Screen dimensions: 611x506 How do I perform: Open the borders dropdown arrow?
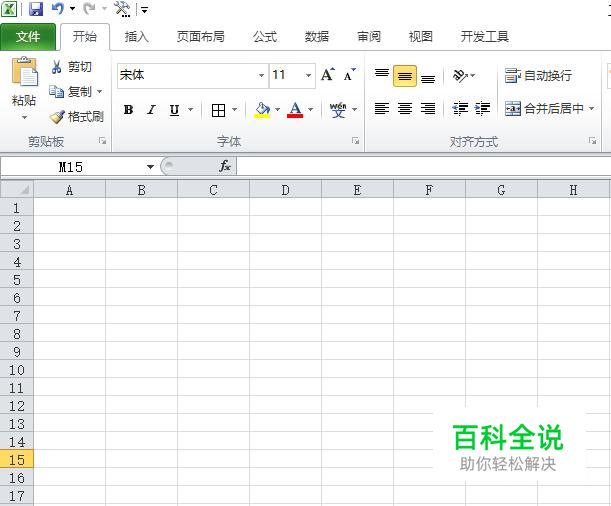click(x=235, y=109)
